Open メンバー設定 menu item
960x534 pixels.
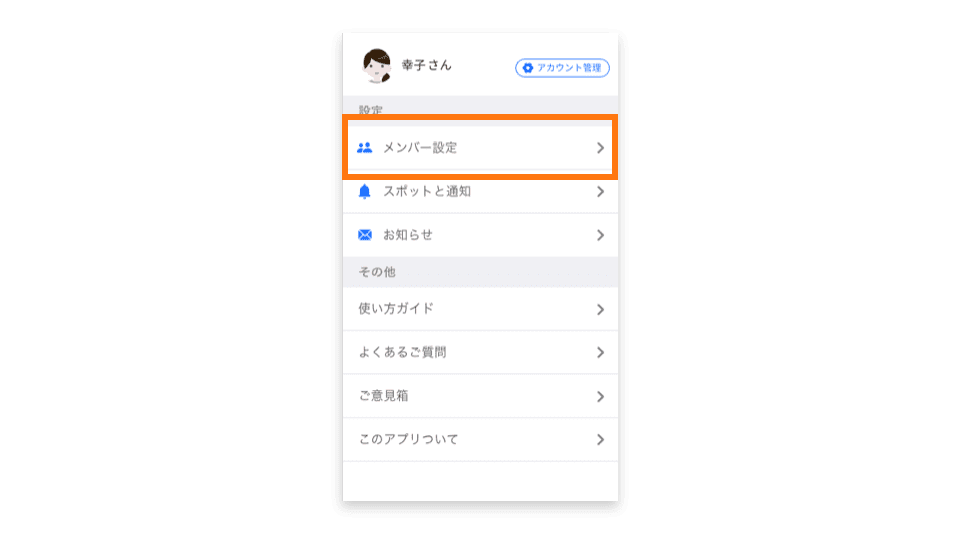coord(481,148)
